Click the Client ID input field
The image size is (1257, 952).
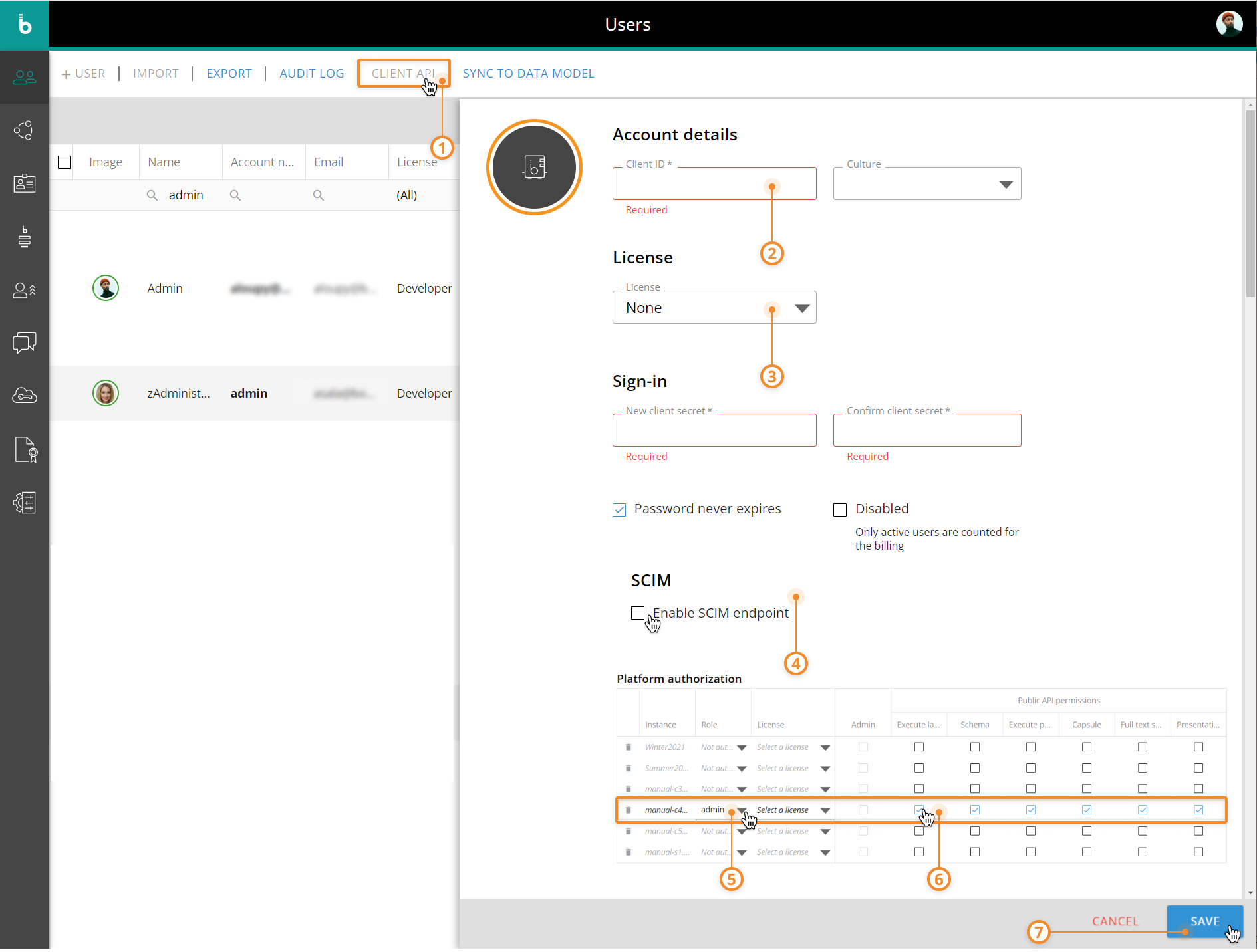pos(714,183)
